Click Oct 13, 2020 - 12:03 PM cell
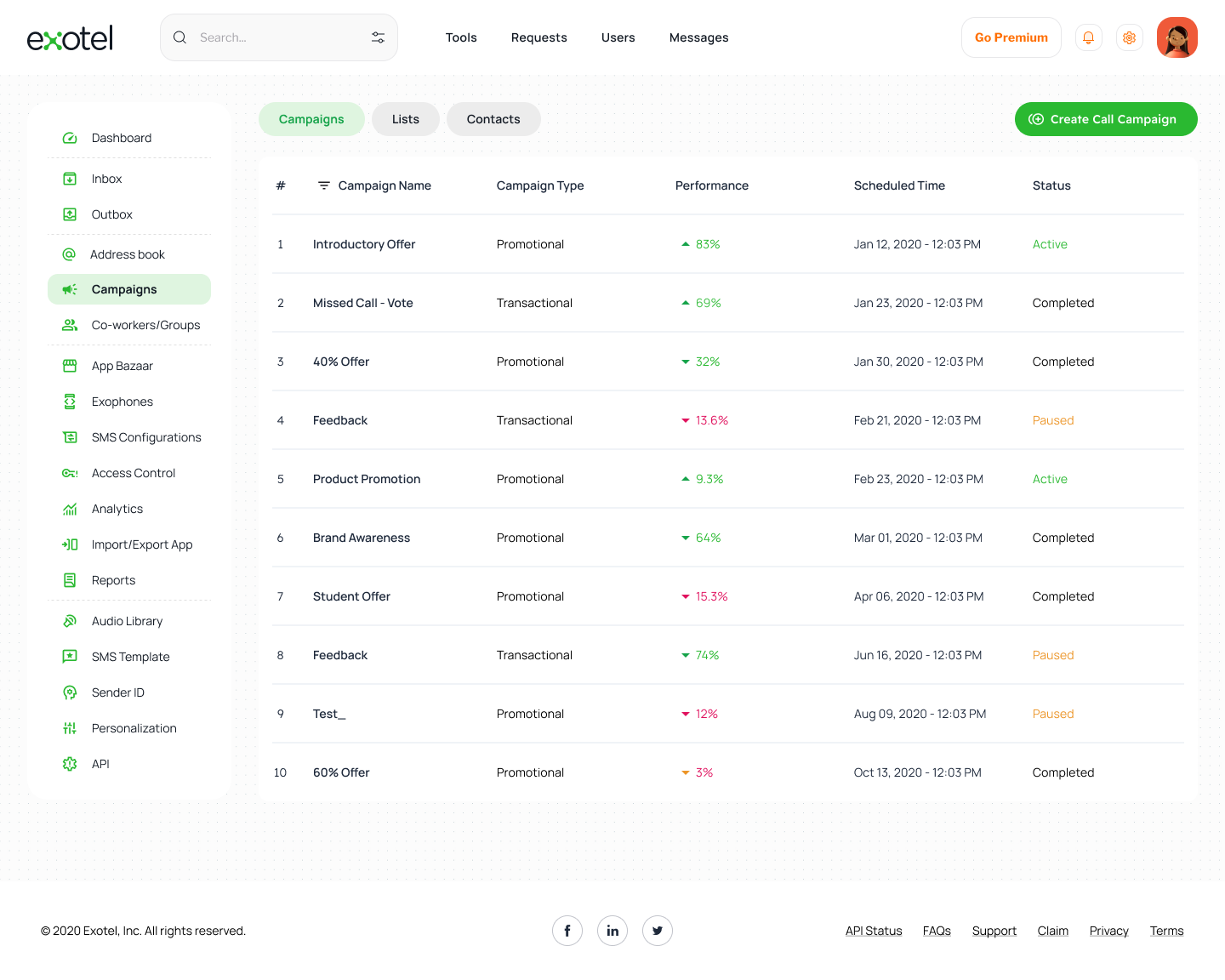The height and width of the screenshot is (980, 1225). 918,772
